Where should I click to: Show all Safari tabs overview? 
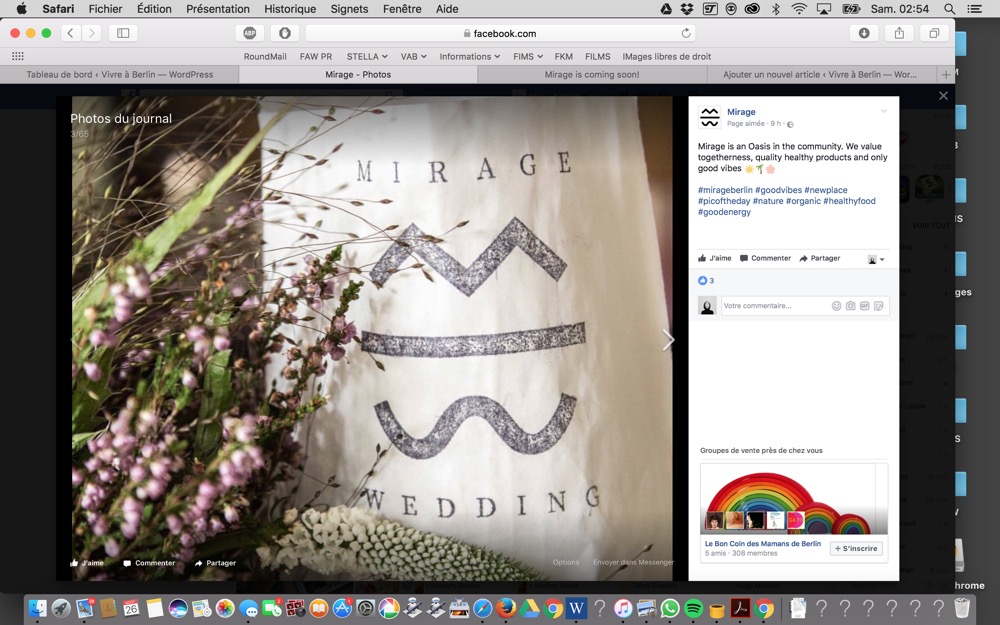(934, 33)
